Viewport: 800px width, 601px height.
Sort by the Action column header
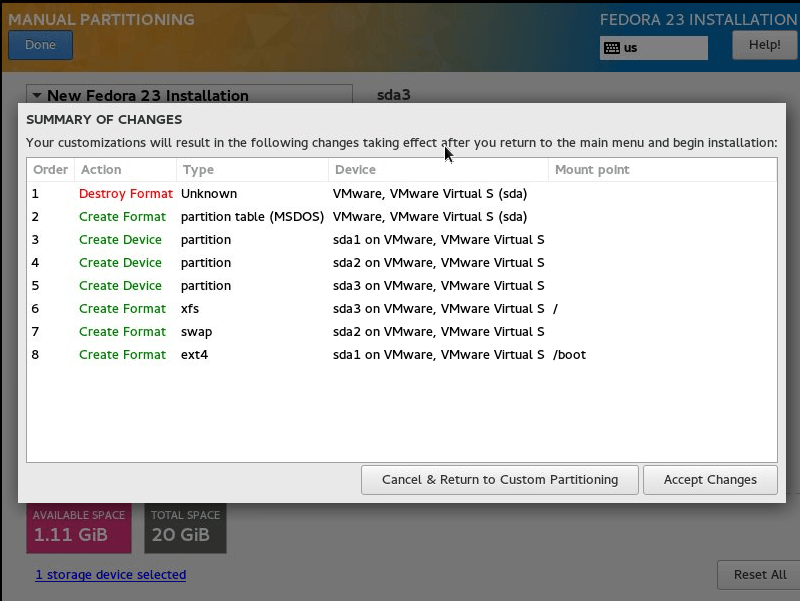coord(126,169)
